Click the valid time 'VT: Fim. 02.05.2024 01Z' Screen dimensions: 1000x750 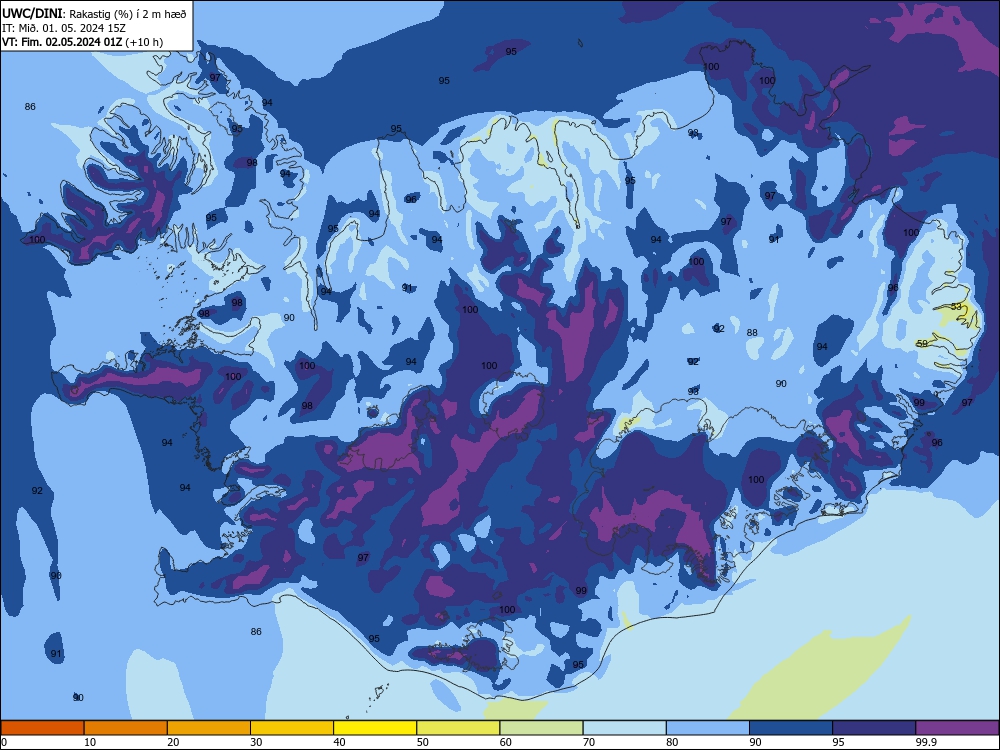pos(62,42)
